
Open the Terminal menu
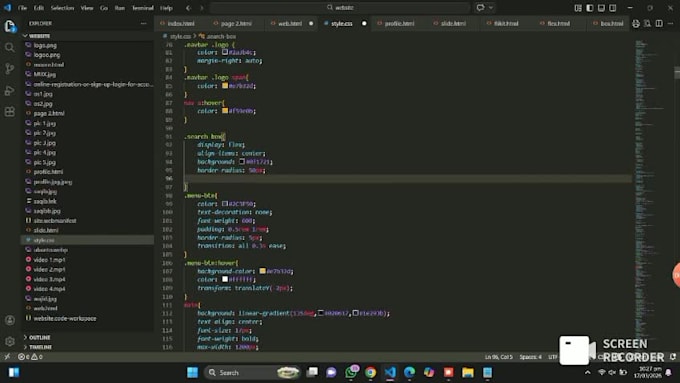tap(142, 8)
